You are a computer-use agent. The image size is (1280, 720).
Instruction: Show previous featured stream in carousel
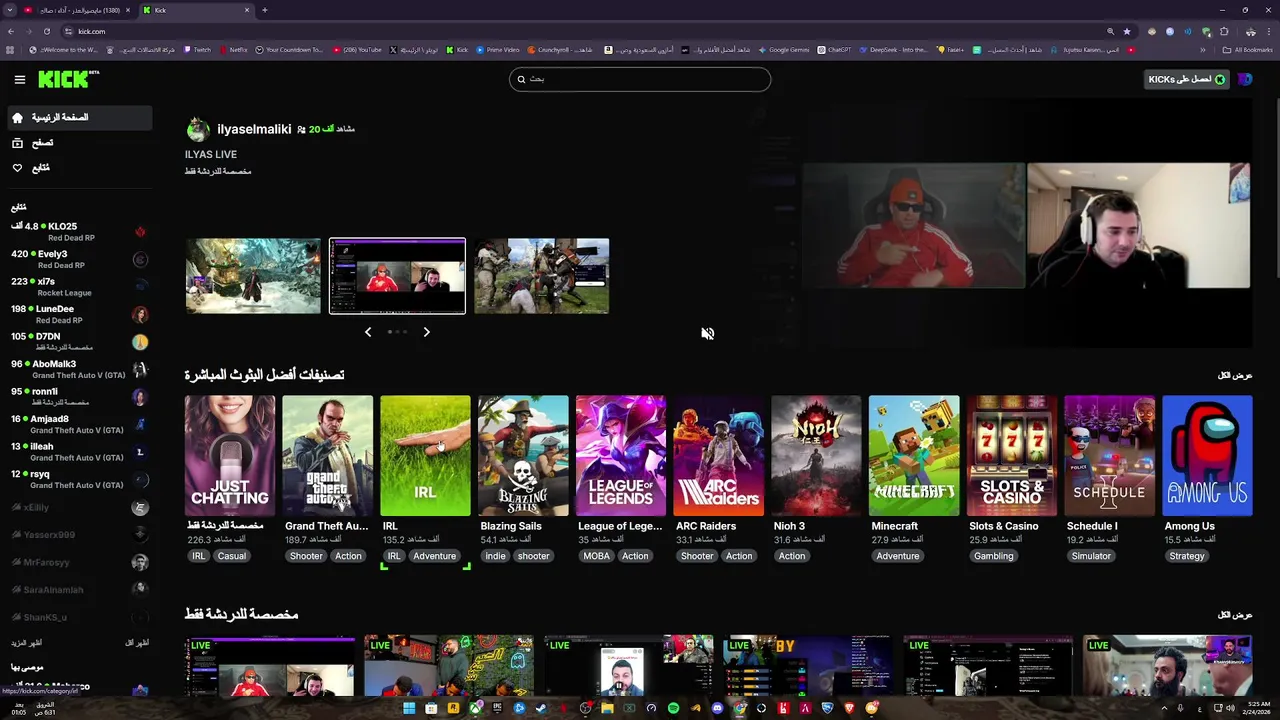(x=368, y=332)
